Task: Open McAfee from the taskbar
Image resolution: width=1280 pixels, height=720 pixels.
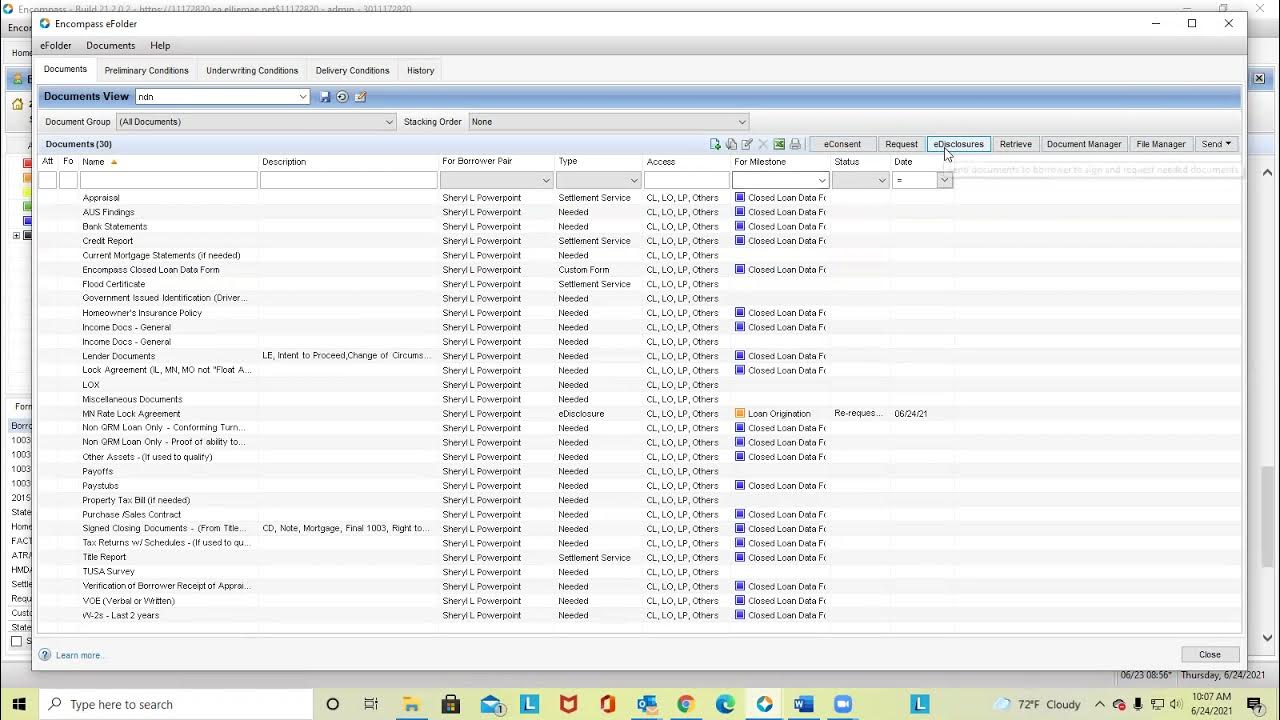Action: (568, 704)
